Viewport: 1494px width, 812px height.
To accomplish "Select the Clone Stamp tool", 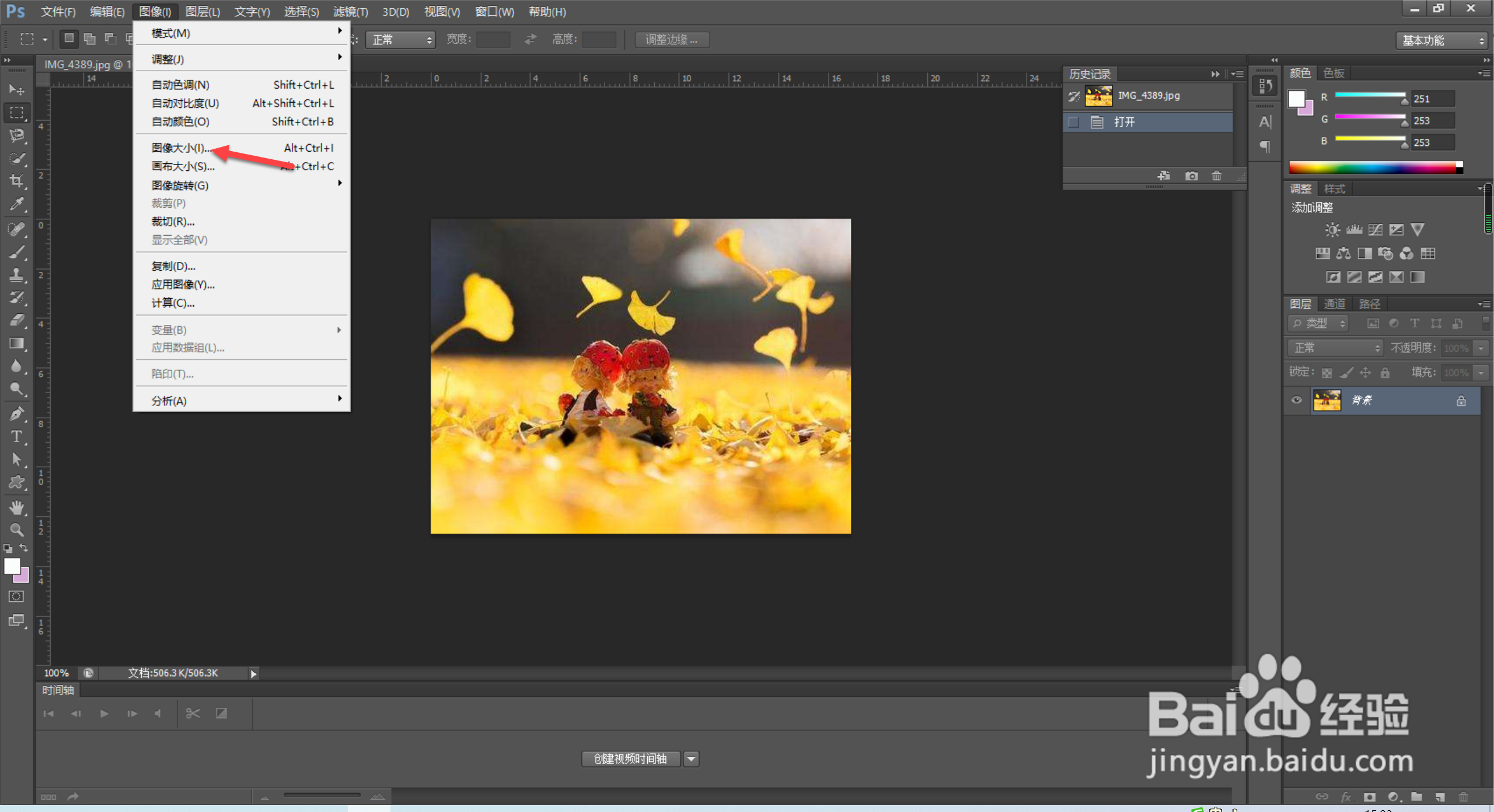I will (16, 275).
